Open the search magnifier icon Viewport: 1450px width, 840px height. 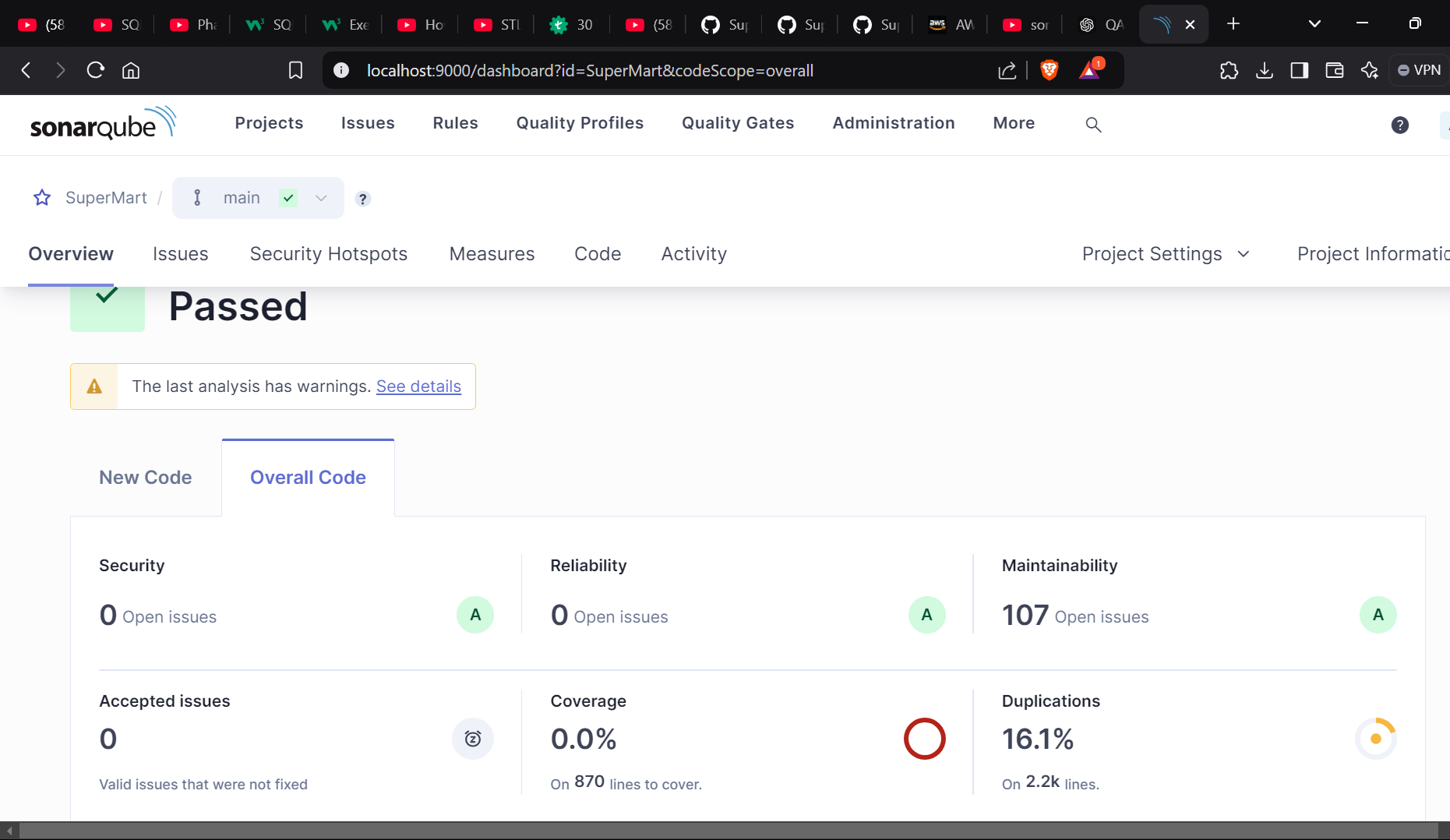1093,125
